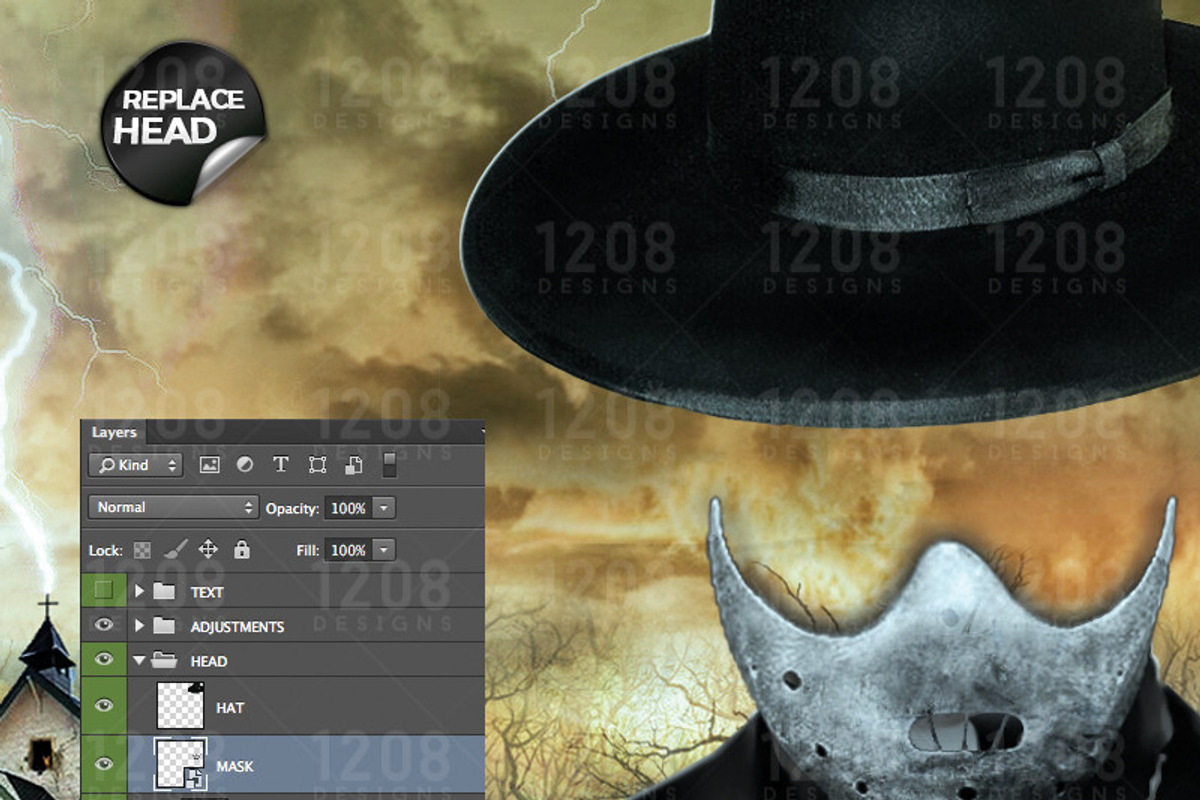Lock transparent pixels
Image resolution: width=1200 pixels, height=800 pixels.
click(x=142, y=550)
